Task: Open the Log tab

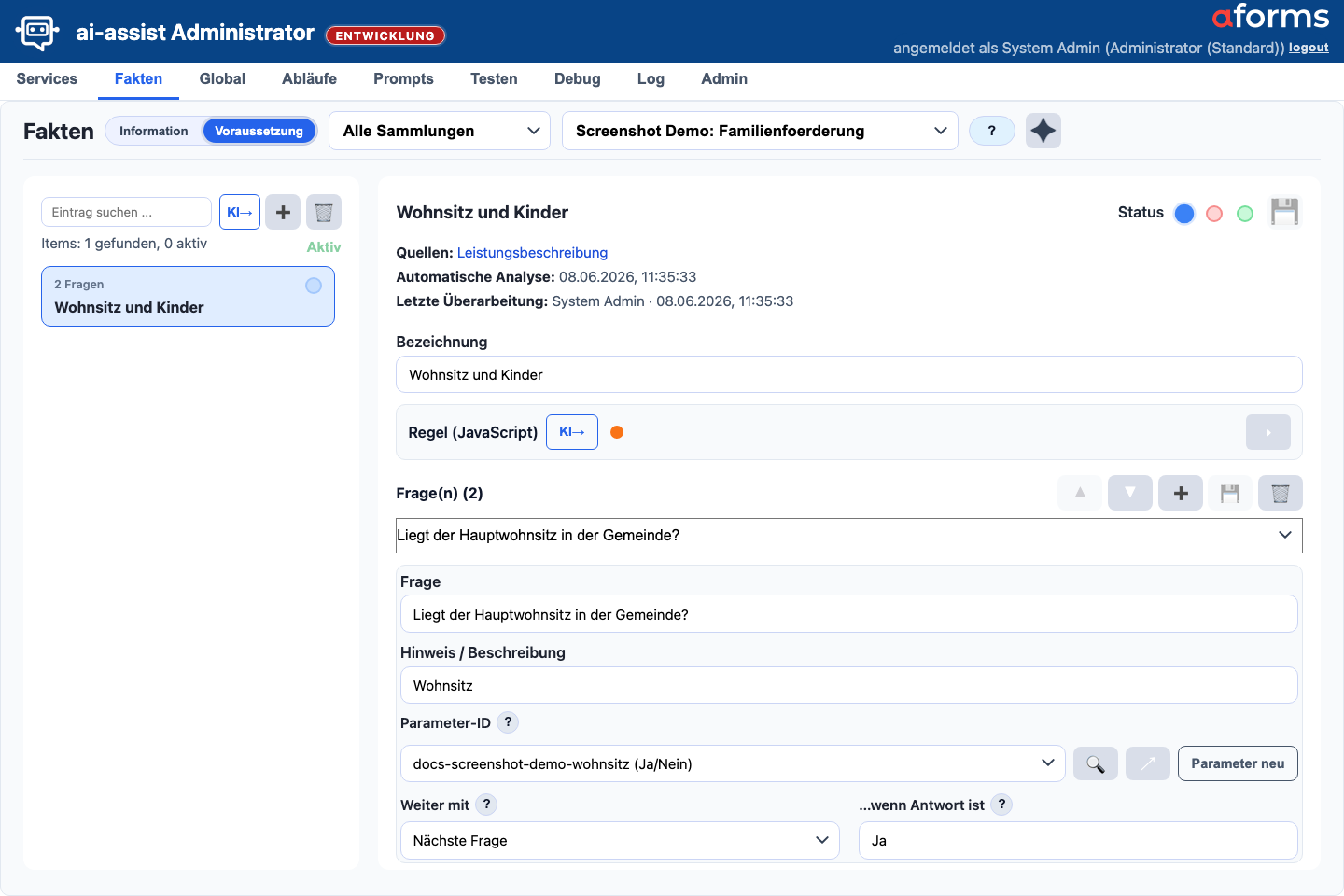Action: click(x=651, y=79)
